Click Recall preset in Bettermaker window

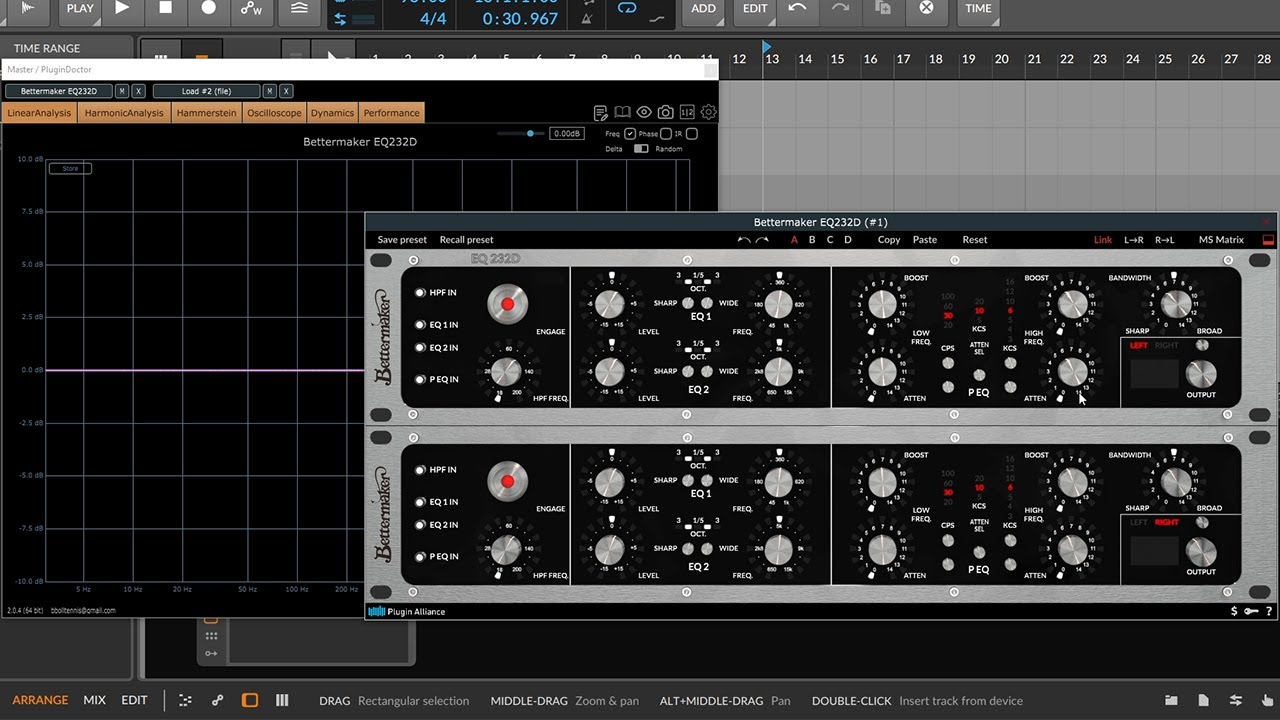[466, 240]
